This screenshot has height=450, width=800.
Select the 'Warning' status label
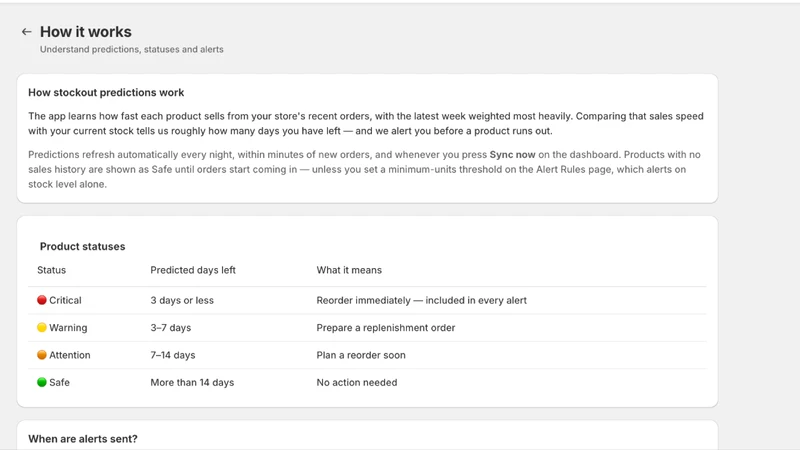pyautogui.click(x=68, y=328)
